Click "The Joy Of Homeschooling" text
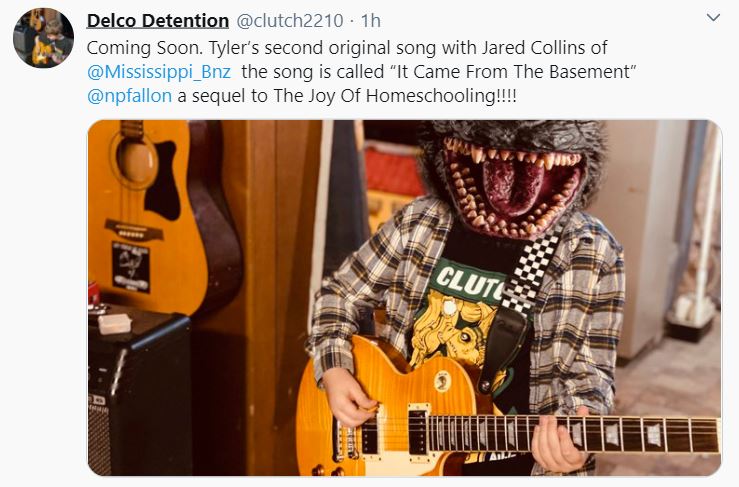The height and width of the screenshot is (487, 739). coord(384,96)
